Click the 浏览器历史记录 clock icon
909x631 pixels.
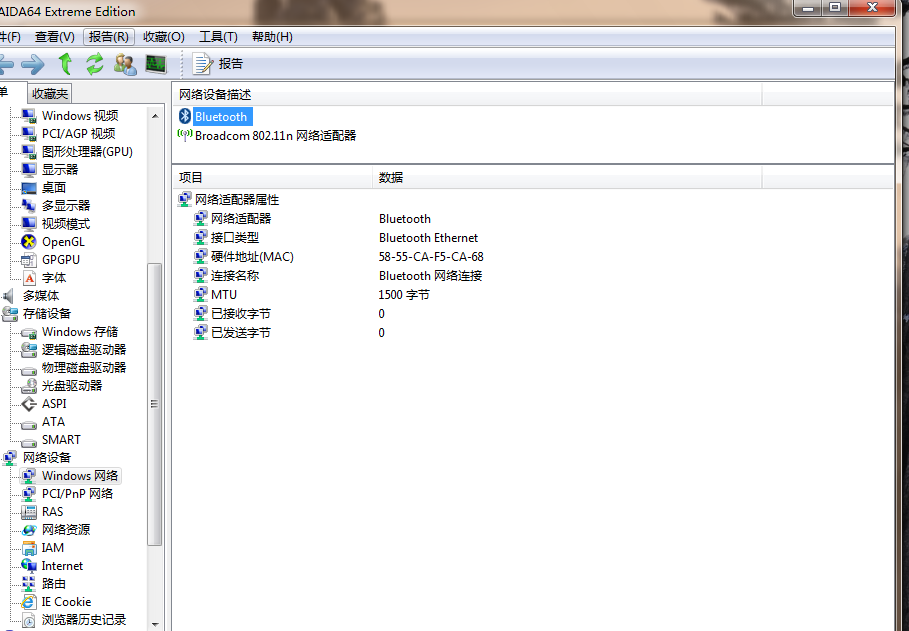point(28,619)
